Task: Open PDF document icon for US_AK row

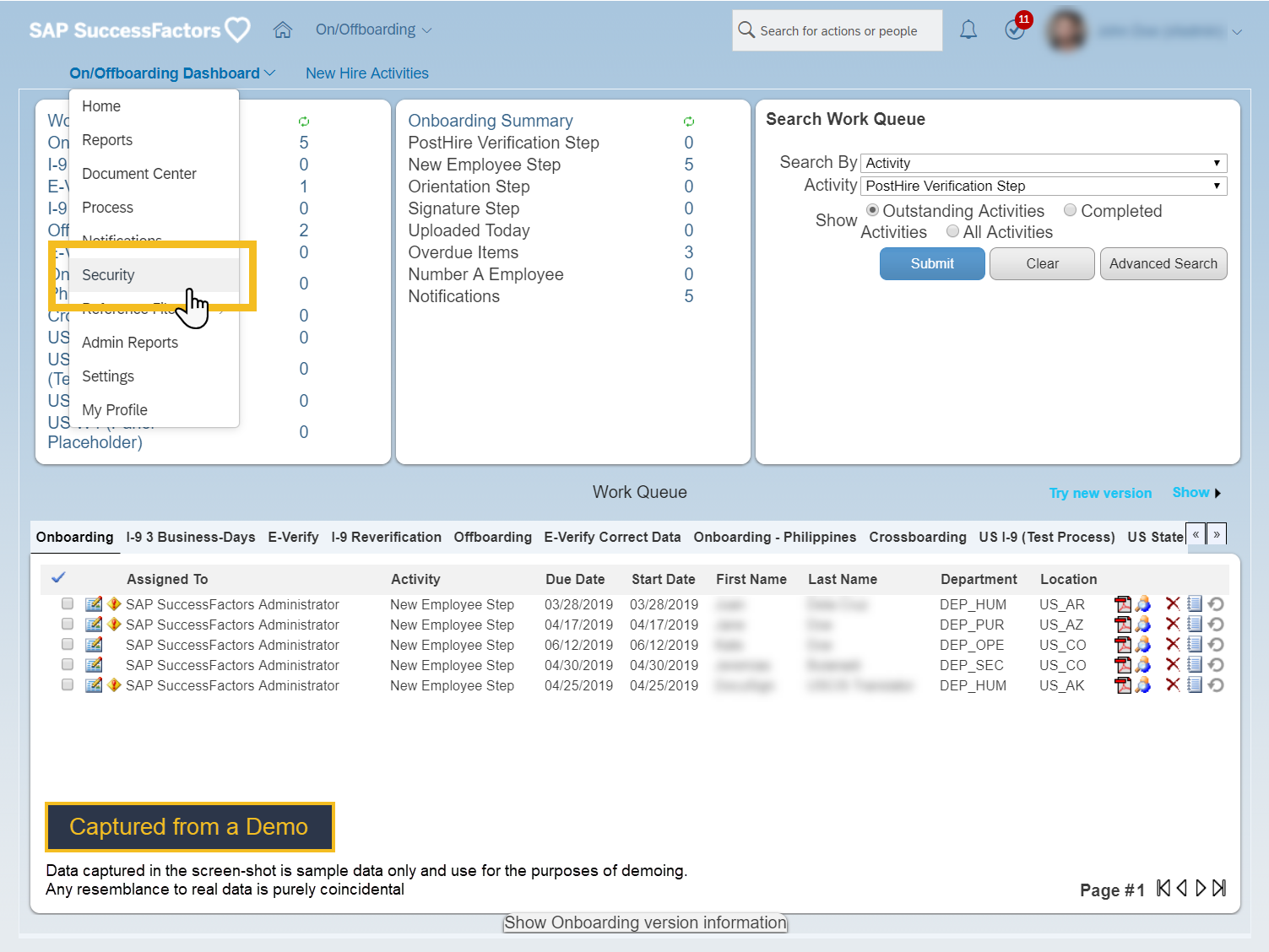Action: click(x=1123, y=685)
